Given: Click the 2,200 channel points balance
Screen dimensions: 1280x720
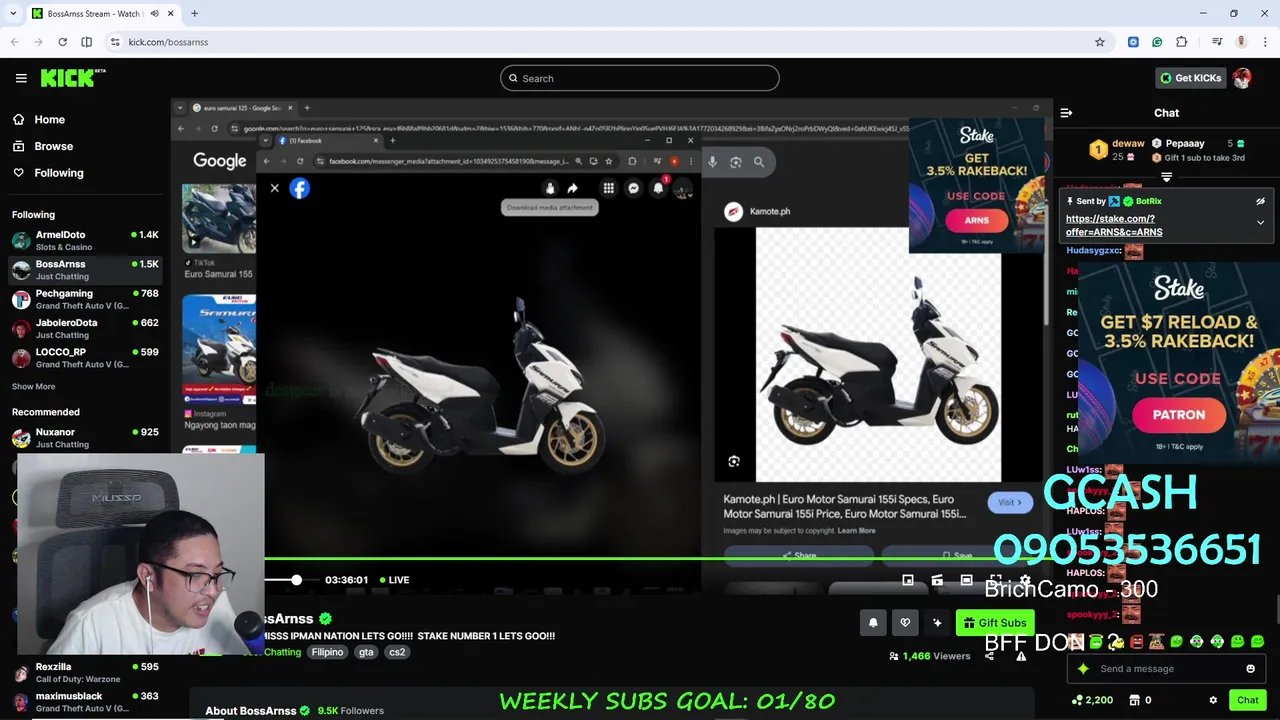Looking at the screenshot, I should 1092,700.
